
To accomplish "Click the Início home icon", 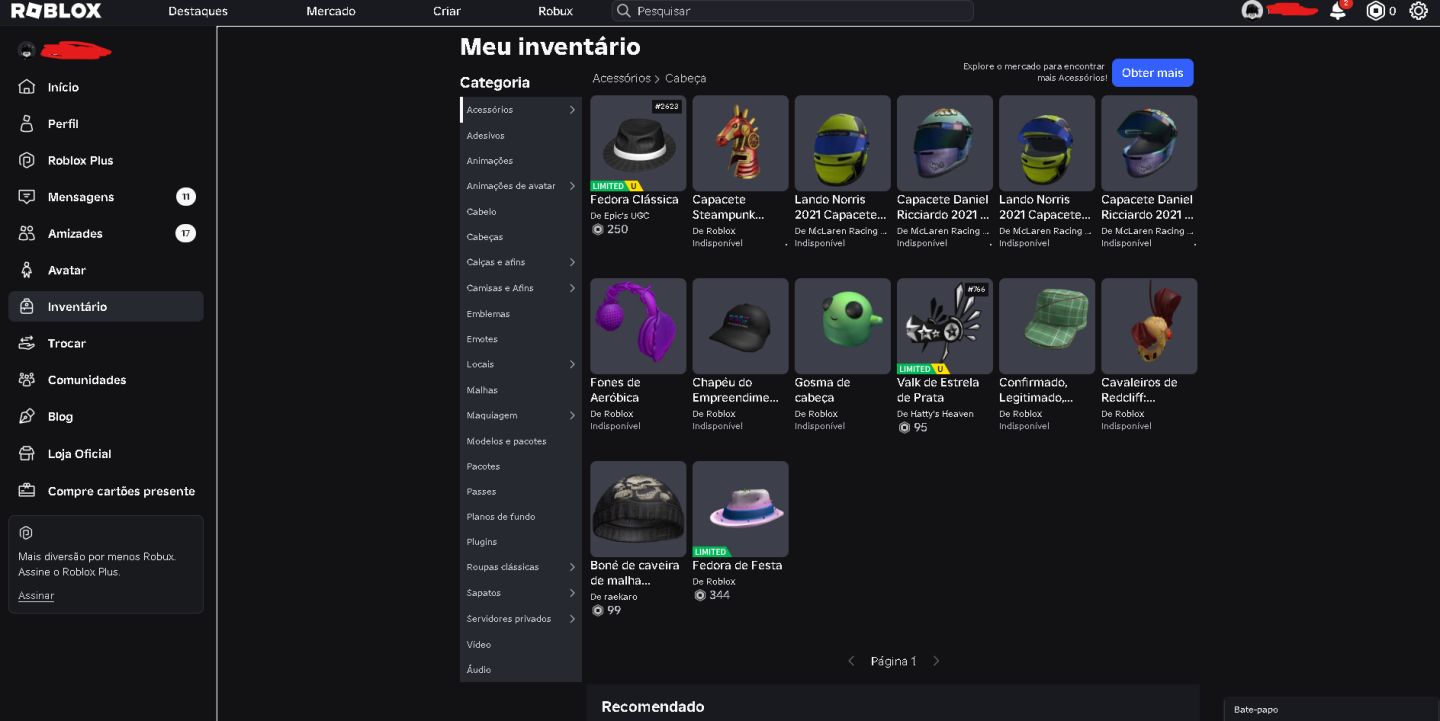I will (27, 87).
